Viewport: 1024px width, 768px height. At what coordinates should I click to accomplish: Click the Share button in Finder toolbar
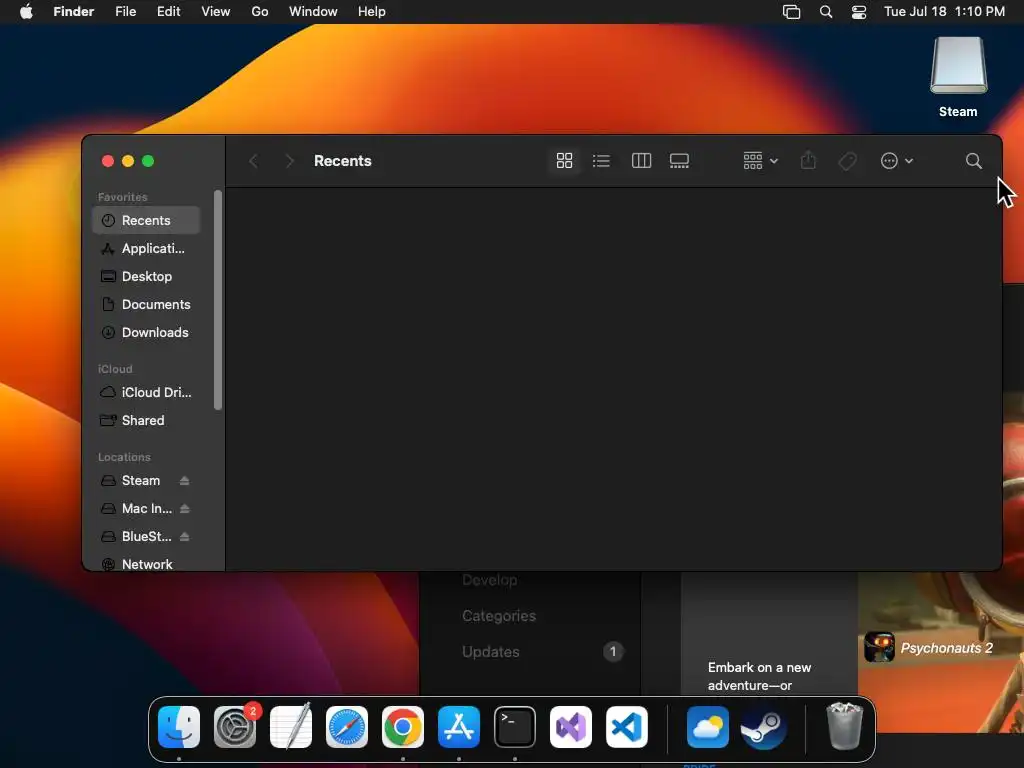(808, 161)
